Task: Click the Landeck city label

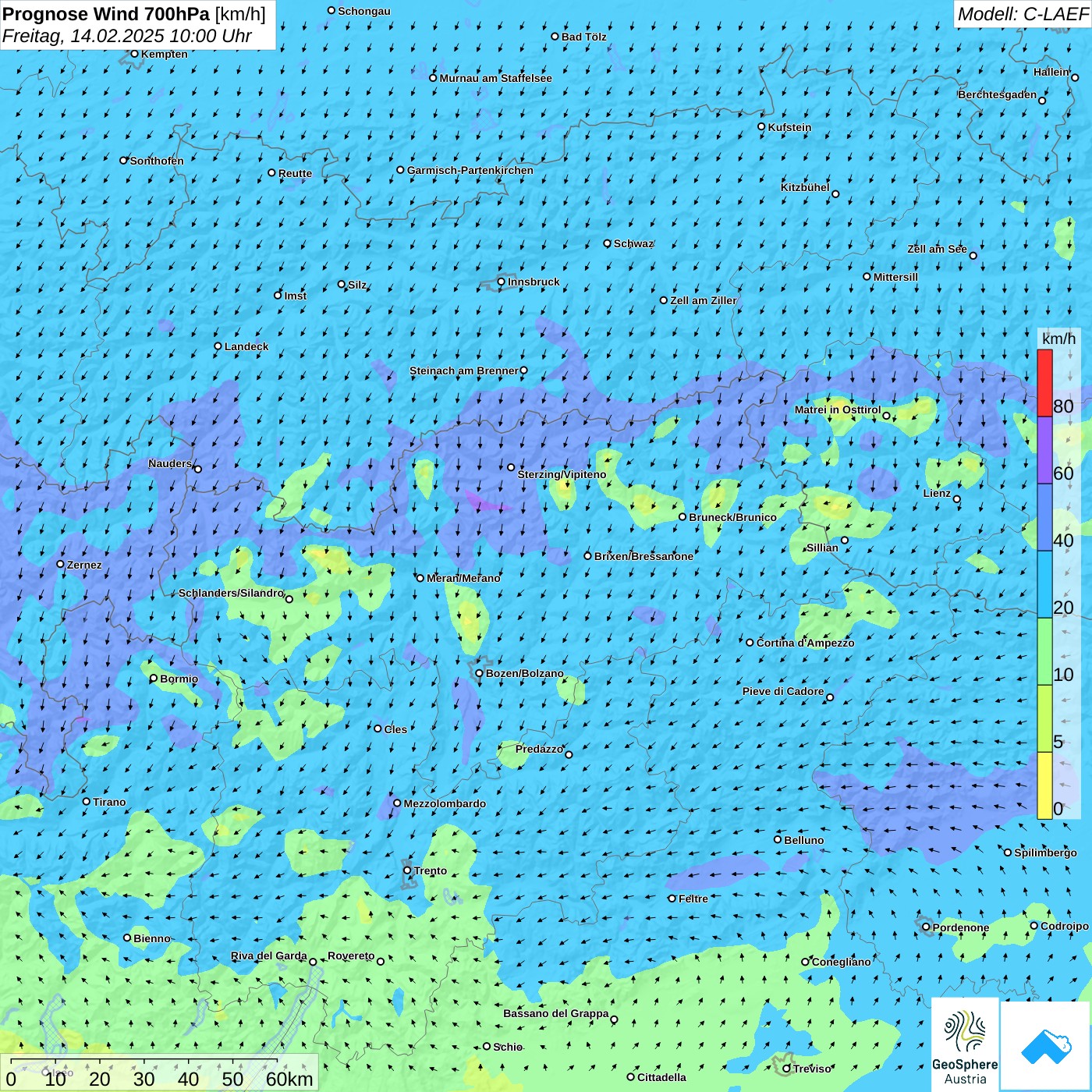Action: 246,346
